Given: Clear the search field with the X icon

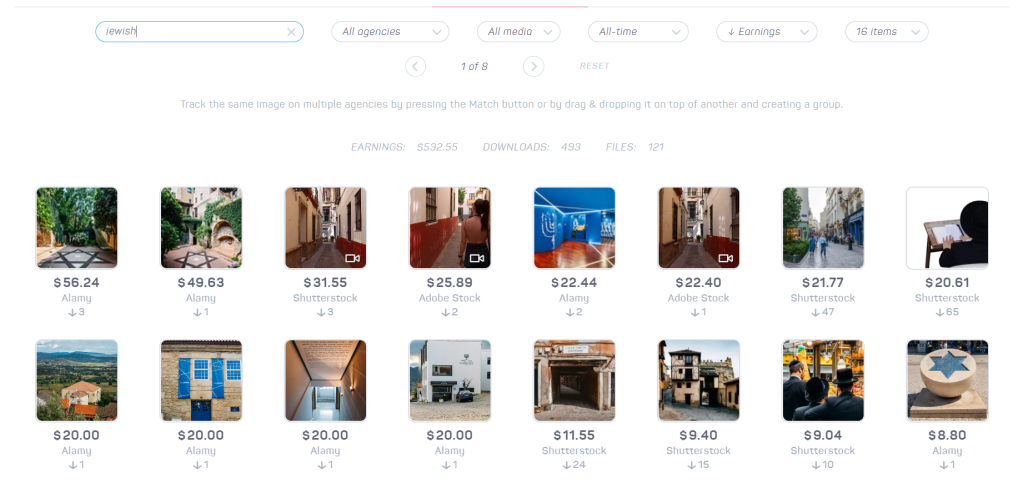Looking at the screenshot, I should 292,31.
